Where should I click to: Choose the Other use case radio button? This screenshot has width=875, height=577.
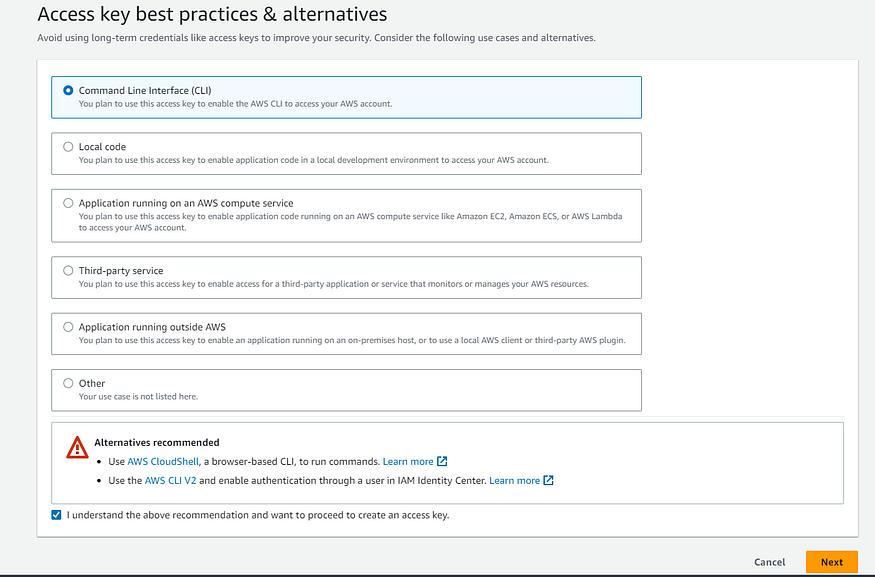[68, 383]
